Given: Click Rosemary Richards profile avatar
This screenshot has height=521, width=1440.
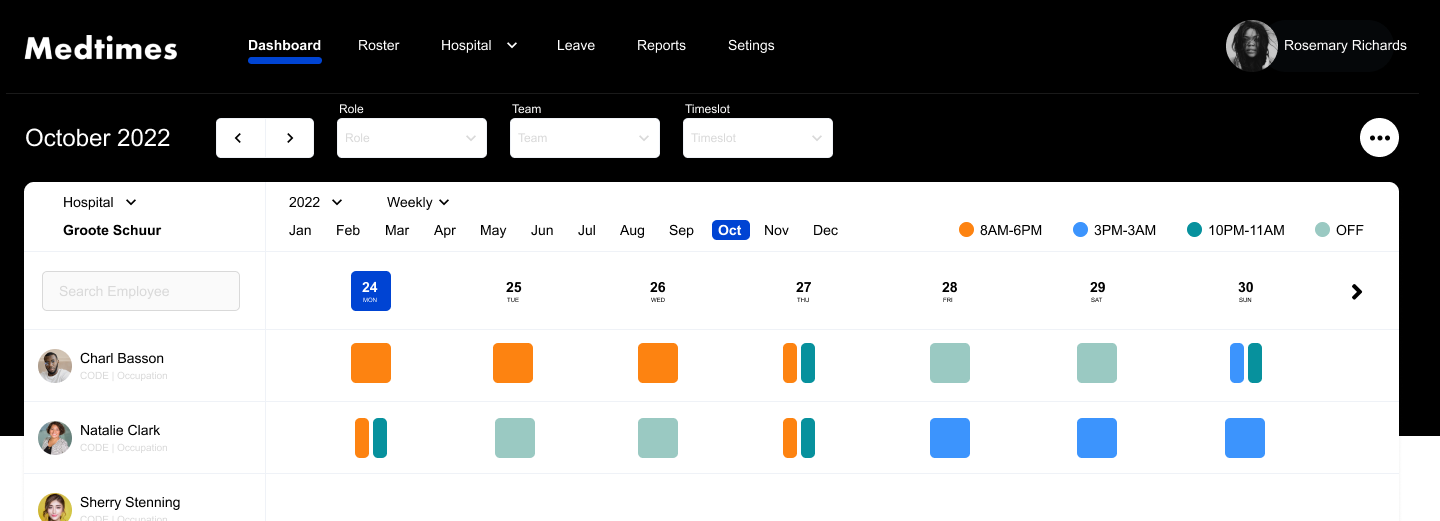Looking at the screenshot, I should point(1251,46).
